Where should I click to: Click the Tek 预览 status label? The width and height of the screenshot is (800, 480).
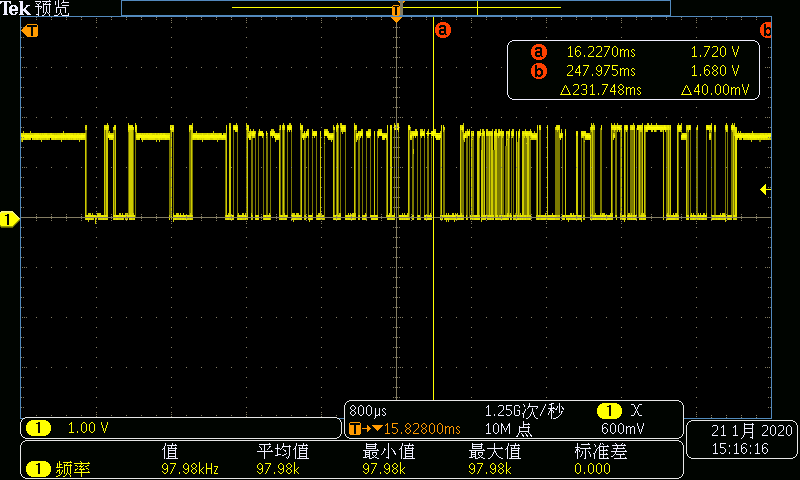[35, 8]
